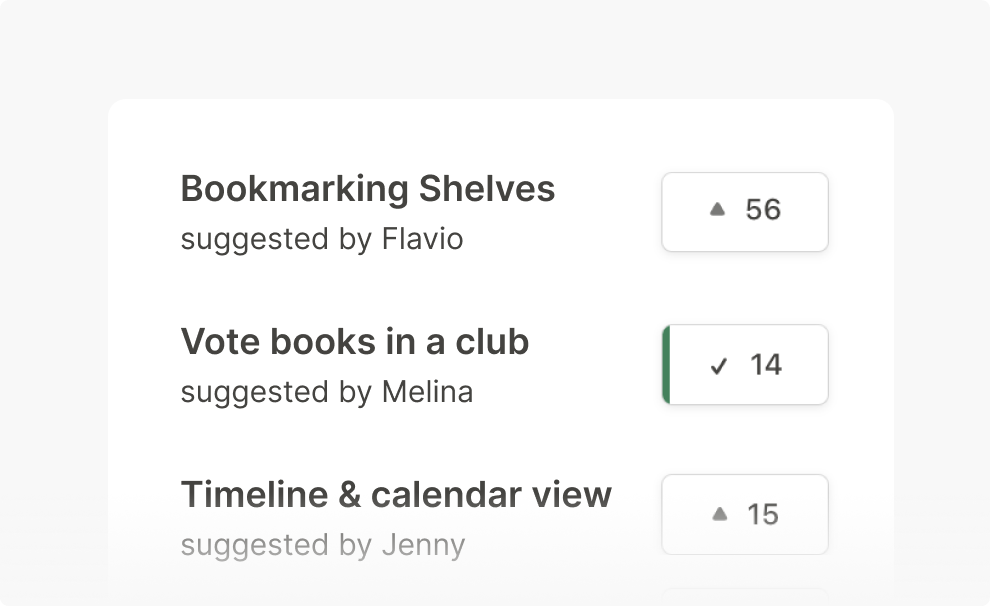The height and width of the screenshot is (606, 990).
Task: Click the vote count number 14
Action: pos(766,365)
